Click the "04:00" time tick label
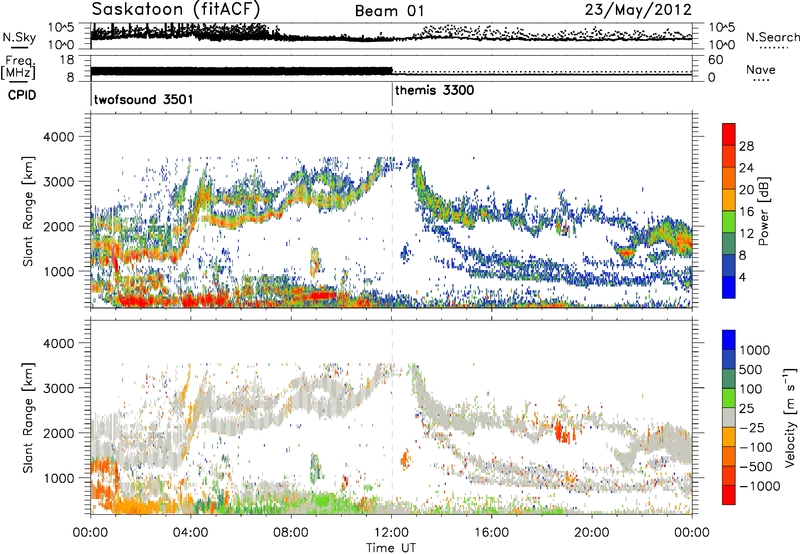This screenshot has height=554, width=800. click(x=190, y=533)
